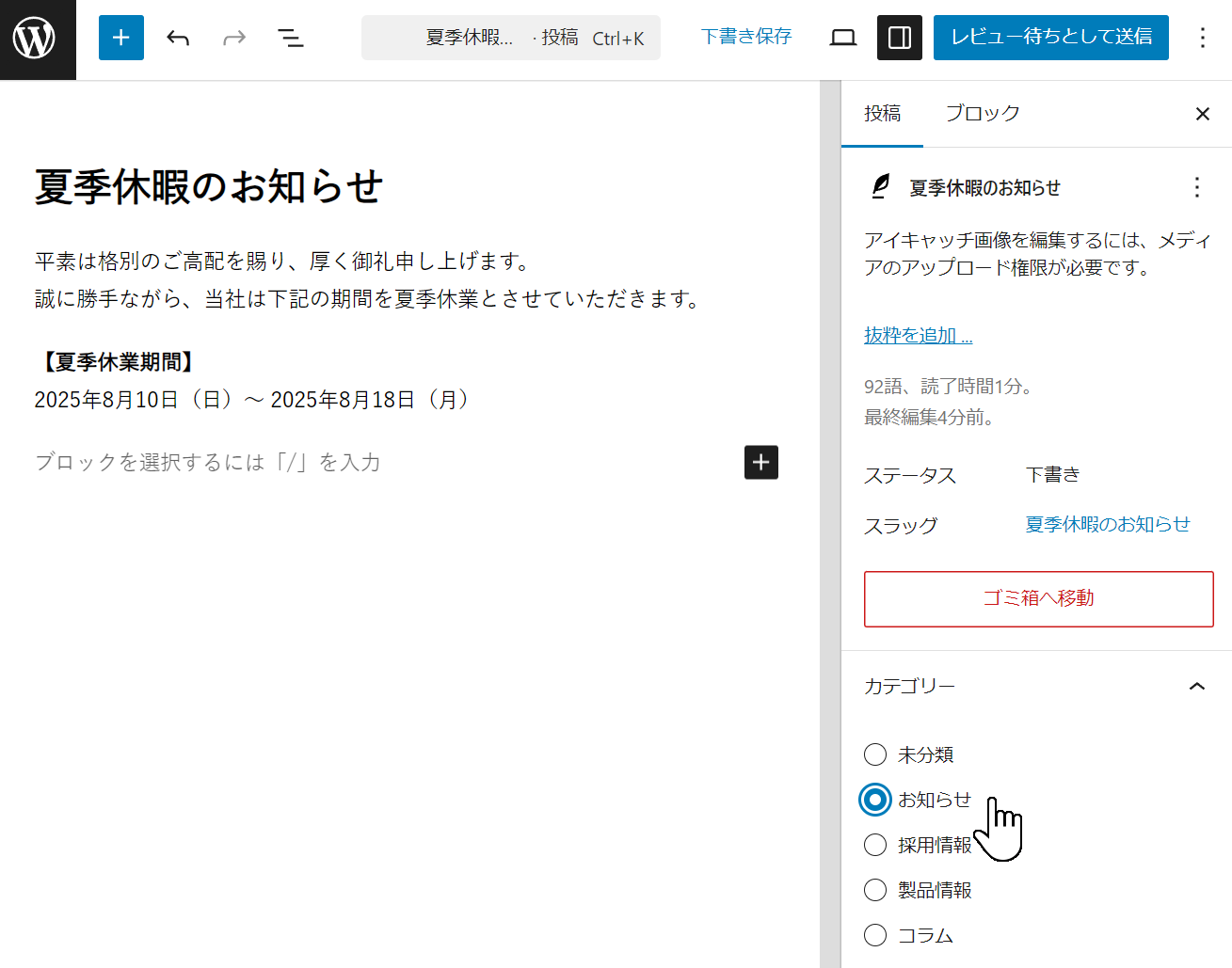The height and width of the screenshot is (968, 1232).
Task: Open the post actions menu beside the title
Action: pyautogui.click(x=1196, y=187)
